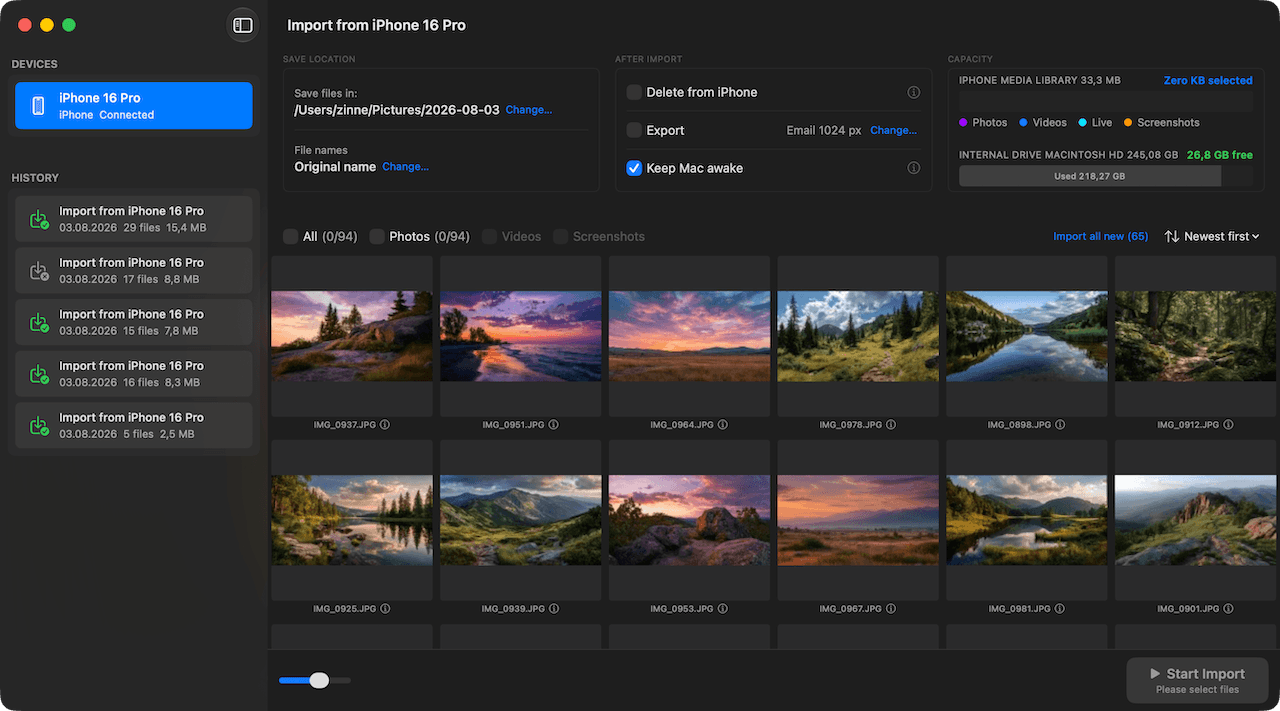Open history entry with 17 files
The height and width of the screenshot is (711, 1280).
click(134, 271)
